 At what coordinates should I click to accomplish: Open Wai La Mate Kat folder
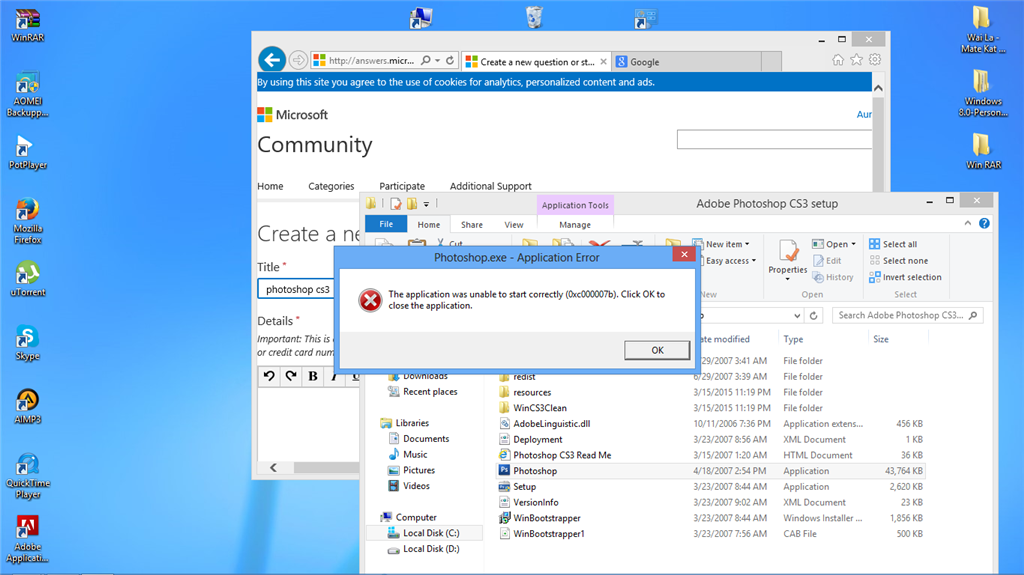(983, 29)
